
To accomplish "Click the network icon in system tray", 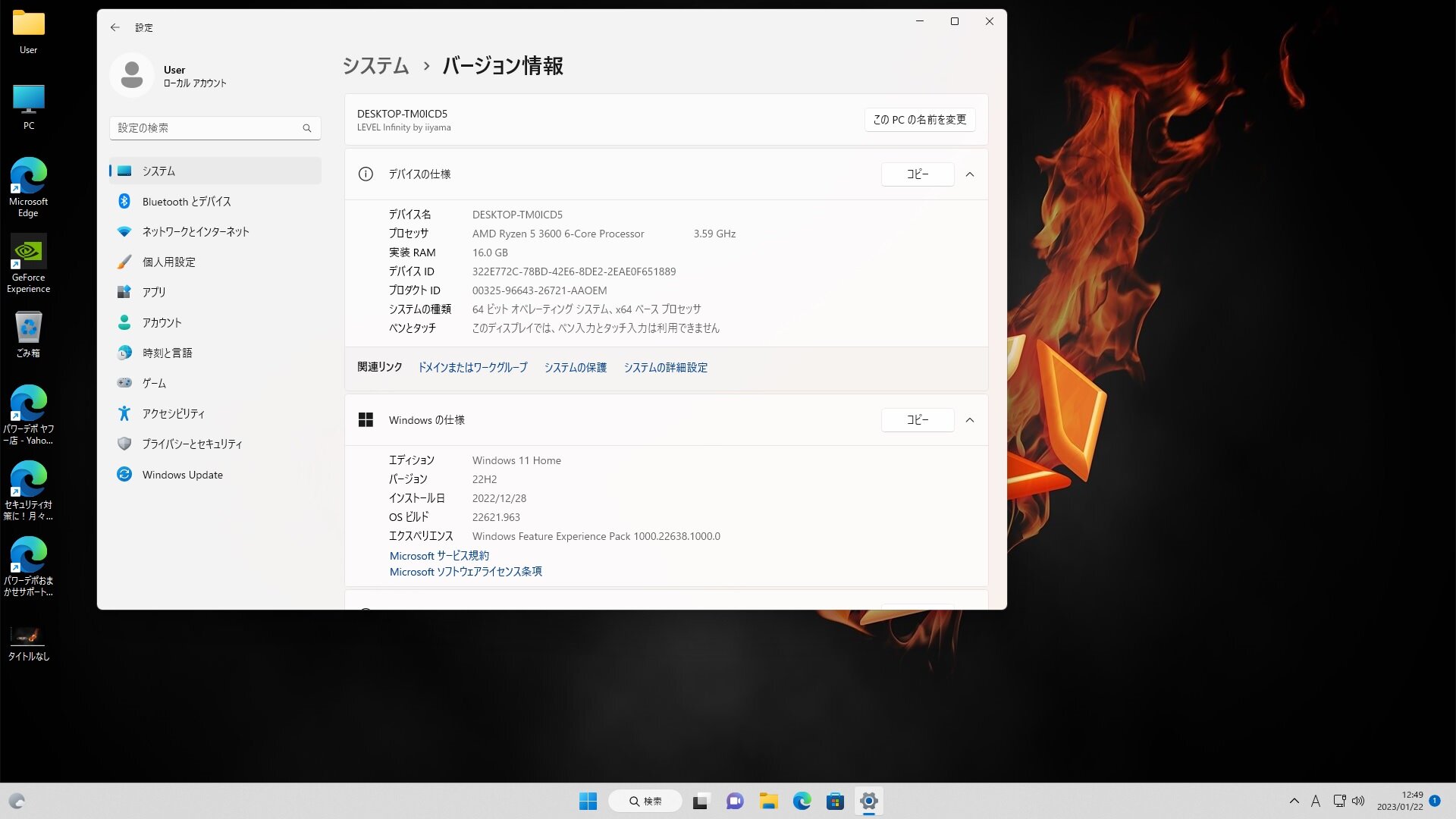I will (x=1340, y=801).
